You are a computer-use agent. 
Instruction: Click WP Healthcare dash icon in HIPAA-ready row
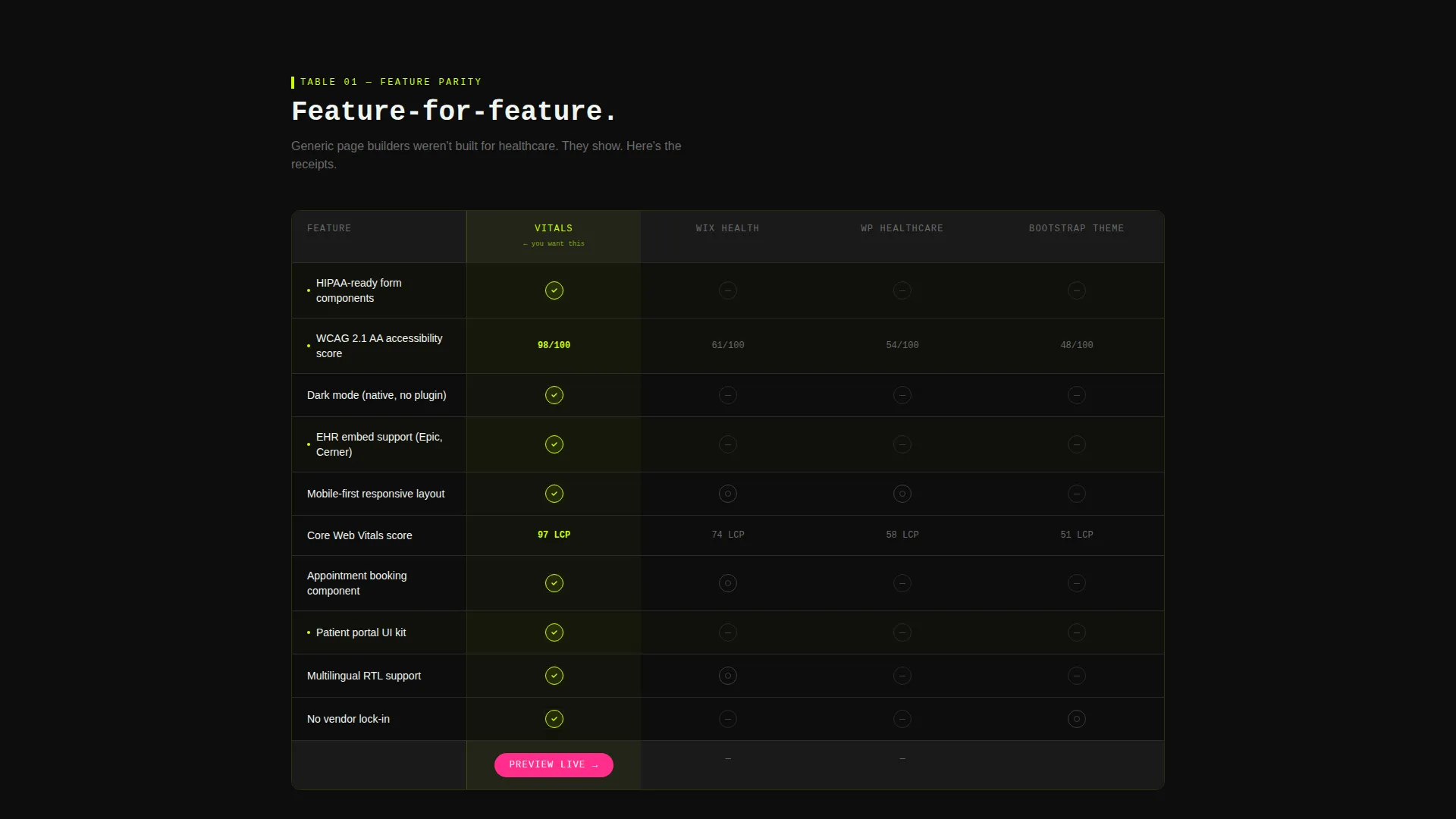[x=902, y=290]
